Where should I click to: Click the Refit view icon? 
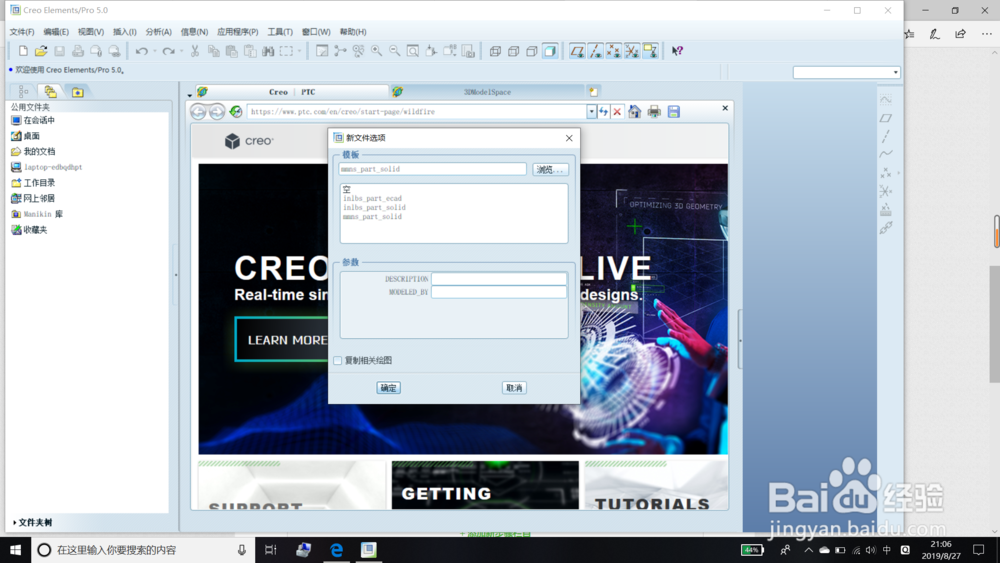tap(413, 51)
